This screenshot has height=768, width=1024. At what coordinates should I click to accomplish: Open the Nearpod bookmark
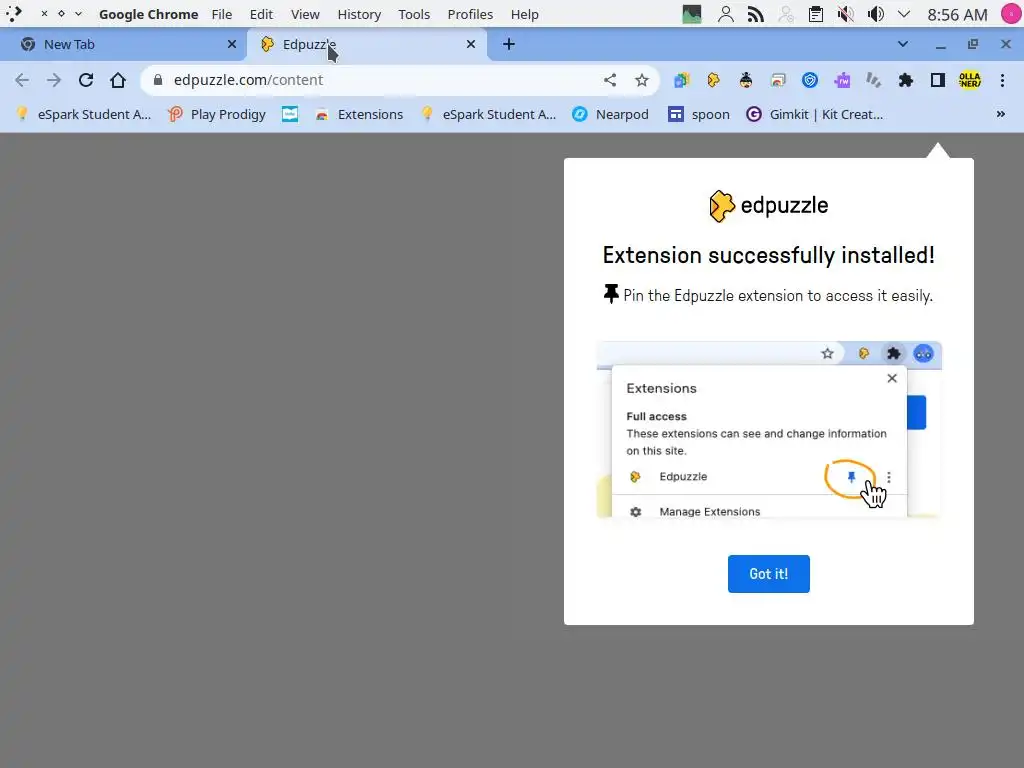pos(610,114)
